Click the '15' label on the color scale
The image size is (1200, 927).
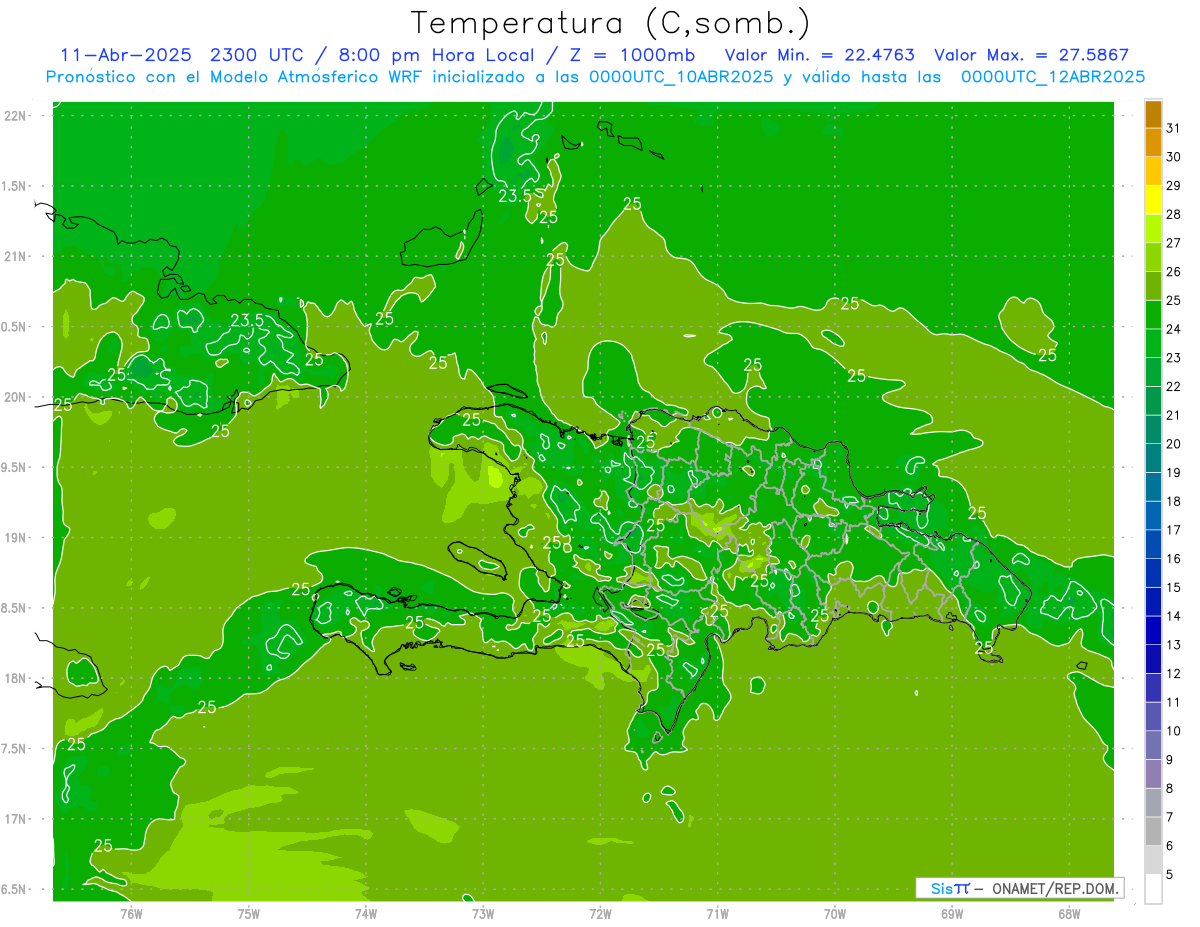point(1174,588)
